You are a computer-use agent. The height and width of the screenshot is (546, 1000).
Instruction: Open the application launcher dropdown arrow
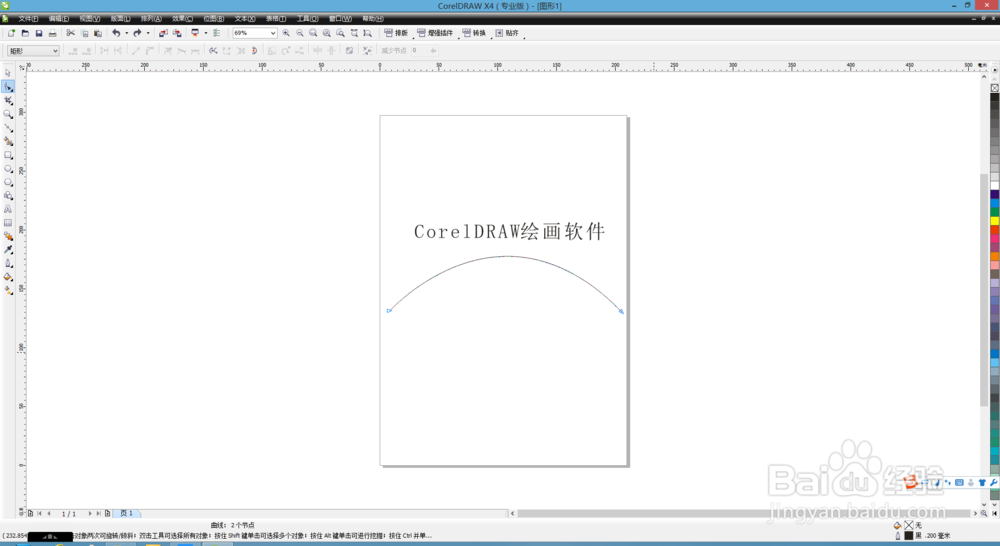tap(205, 33)
